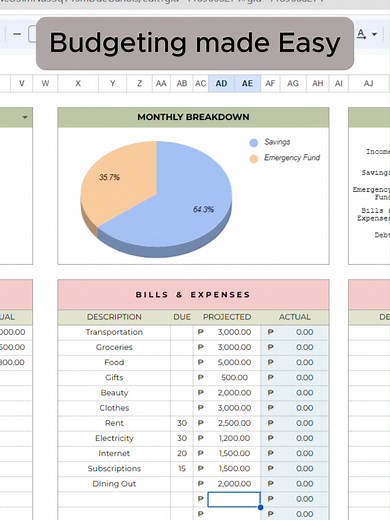Select the Rent description cell
Screen dimensions: 390x520
[x=114, y=423]
